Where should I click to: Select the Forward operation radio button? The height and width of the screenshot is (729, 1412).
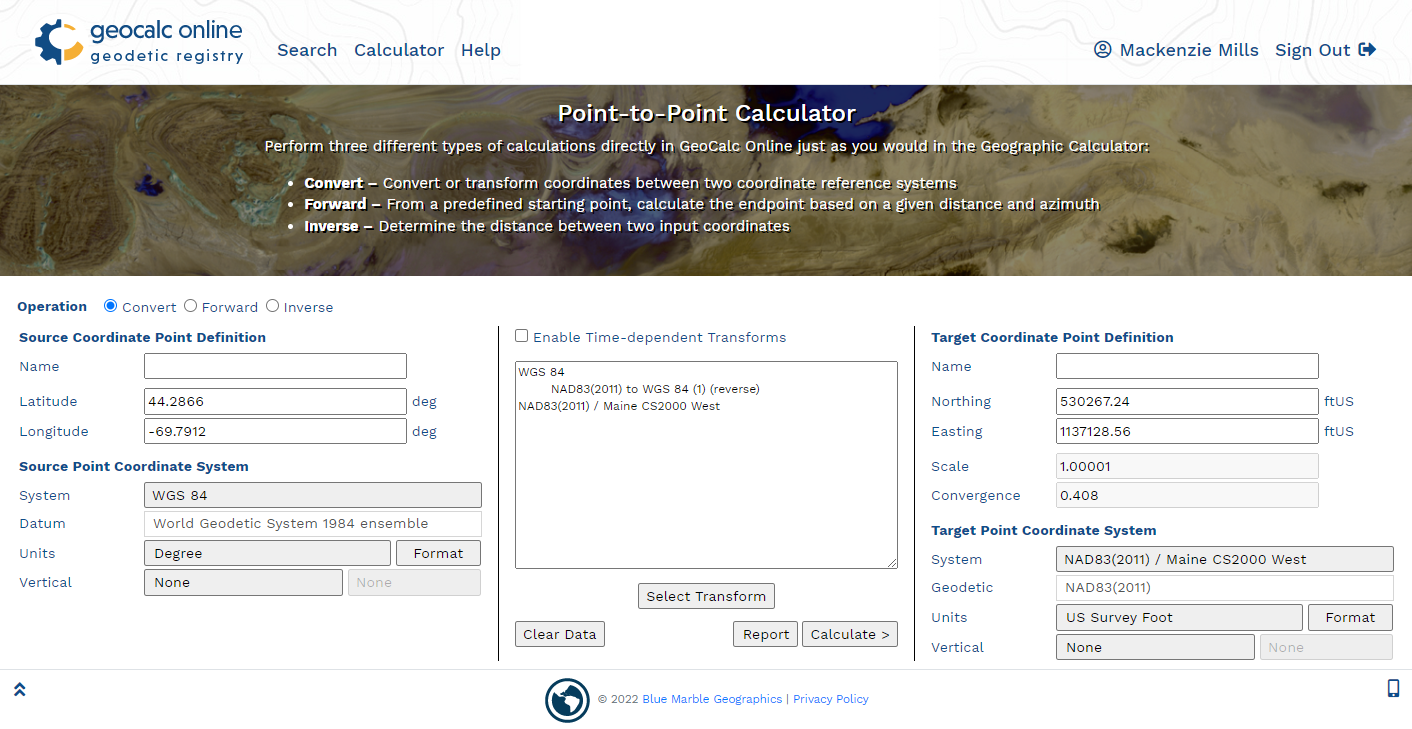click(190, 306)
